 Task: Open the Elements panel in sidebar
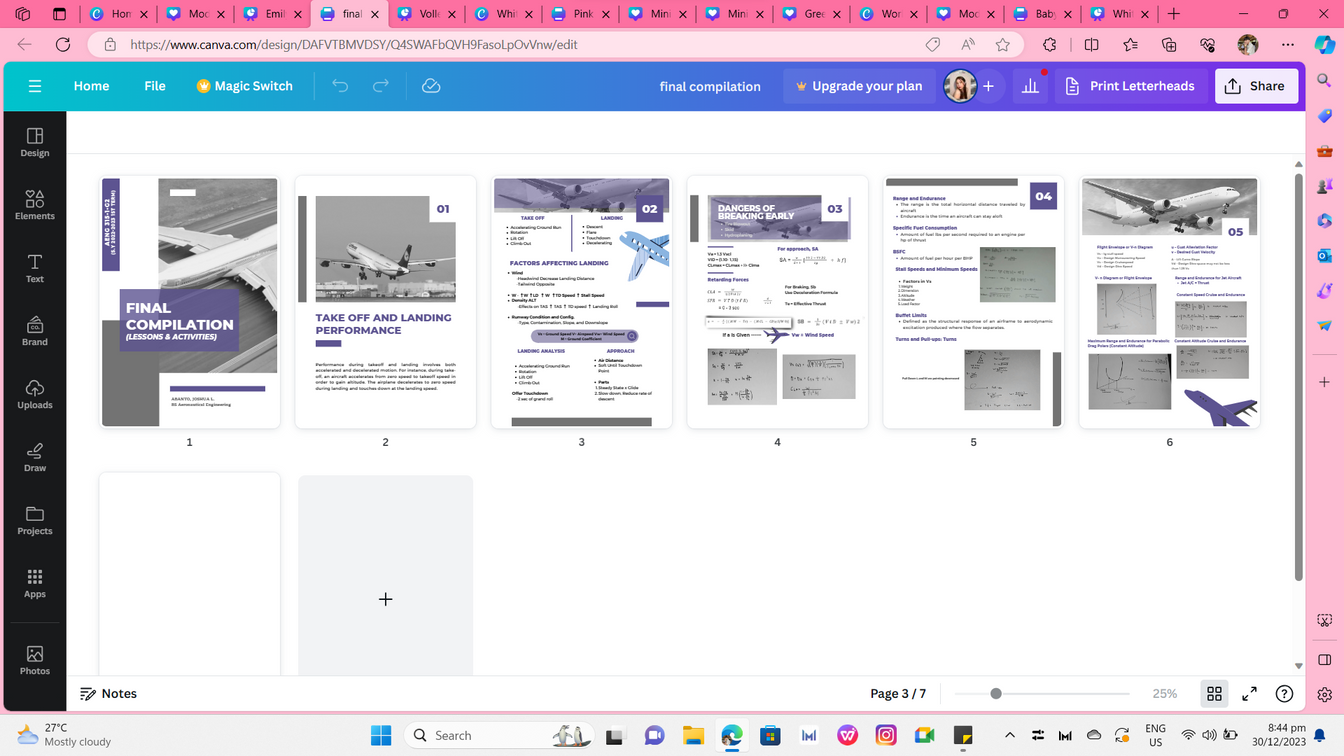(34, 205)
